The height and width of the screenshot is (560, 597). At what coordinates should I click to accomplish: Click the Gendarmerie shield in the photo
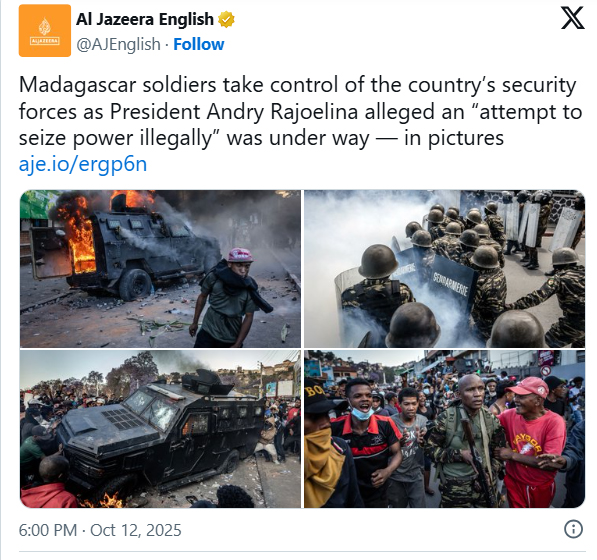click(451, 285)
